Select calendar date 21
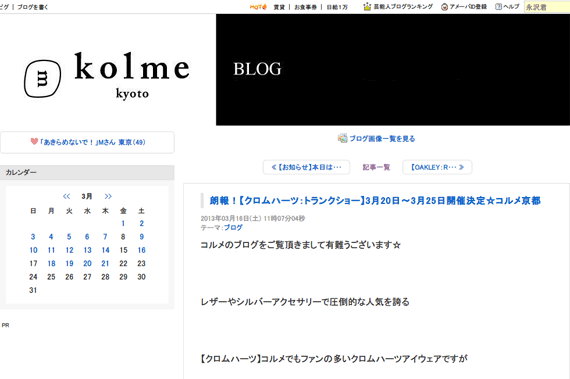This screenshot has width=570, height=379. [x=105, y=263]
